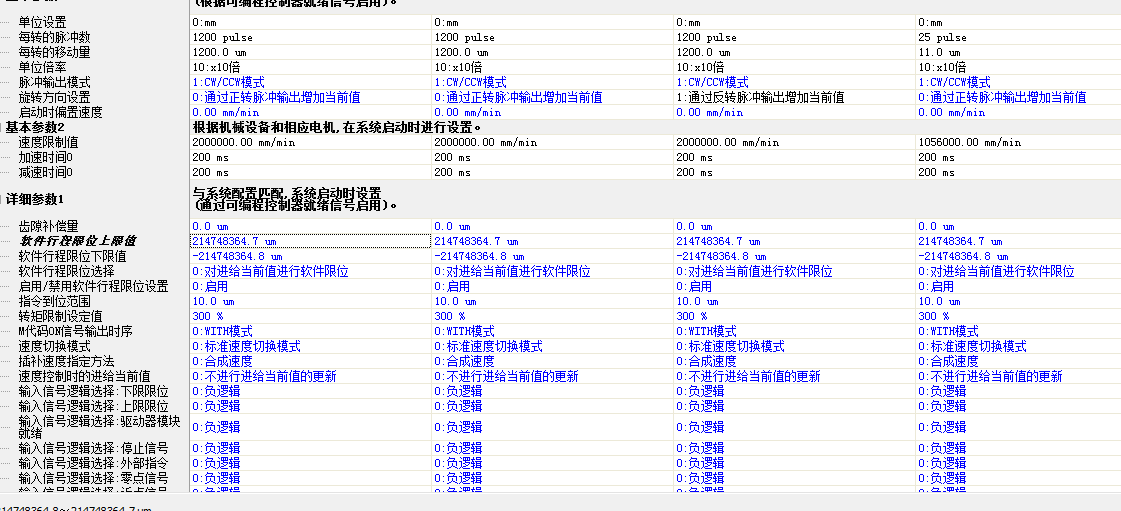Click the 输入信号逻辑选择:驱动器模块就绪 label
Screen dimensions: 1121x511
98,427
